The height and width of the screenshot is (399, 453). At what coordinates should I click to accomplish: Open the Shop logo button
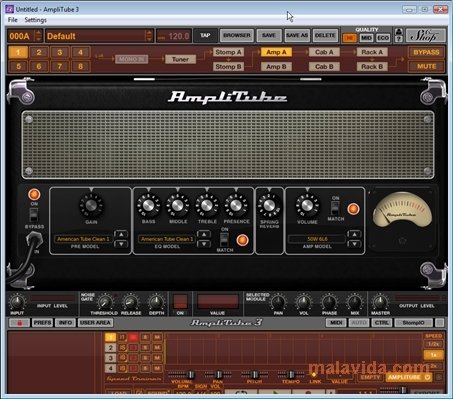click(x=425, y=36)
